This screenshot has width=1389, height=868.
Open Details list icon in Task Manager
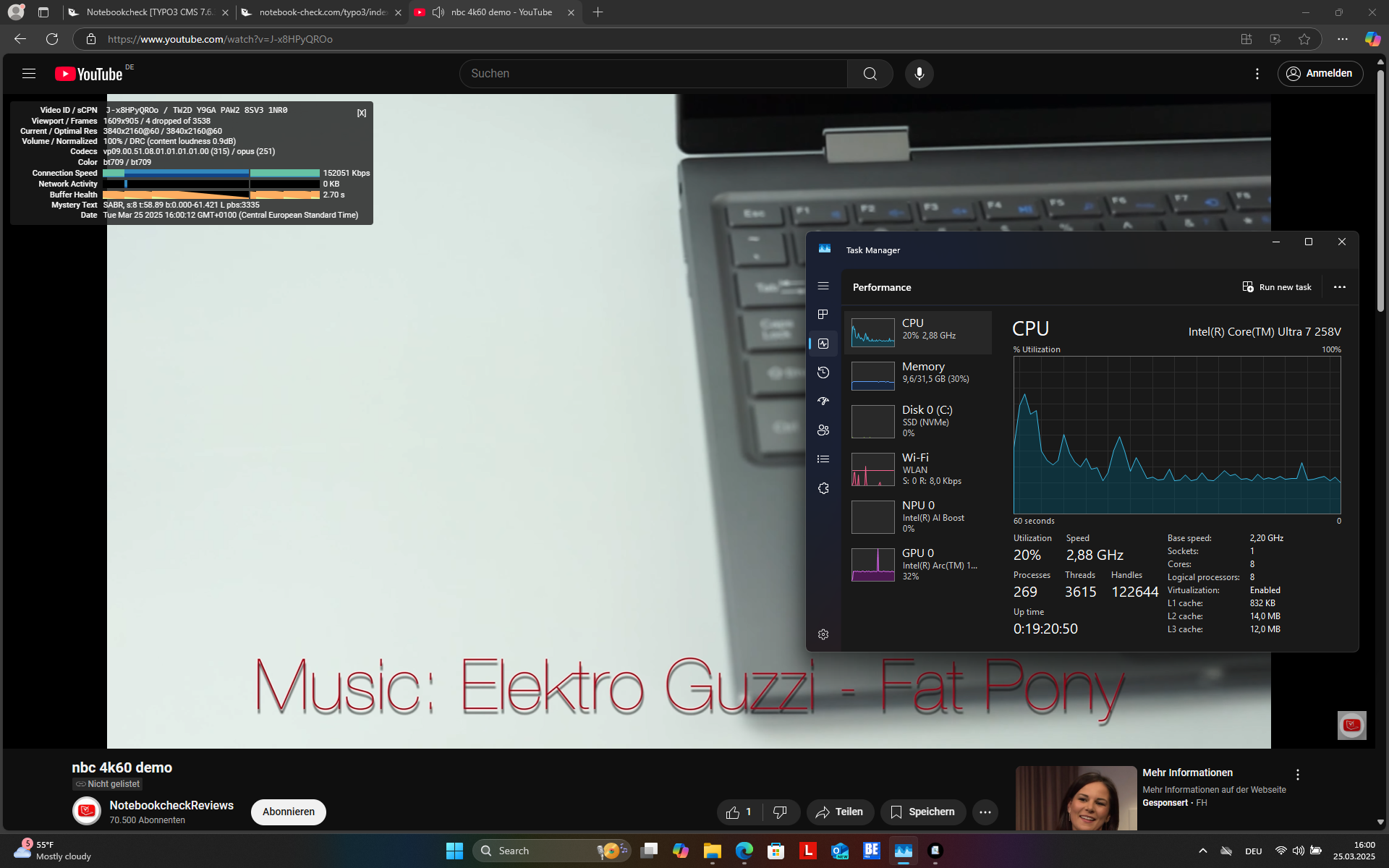823,459
